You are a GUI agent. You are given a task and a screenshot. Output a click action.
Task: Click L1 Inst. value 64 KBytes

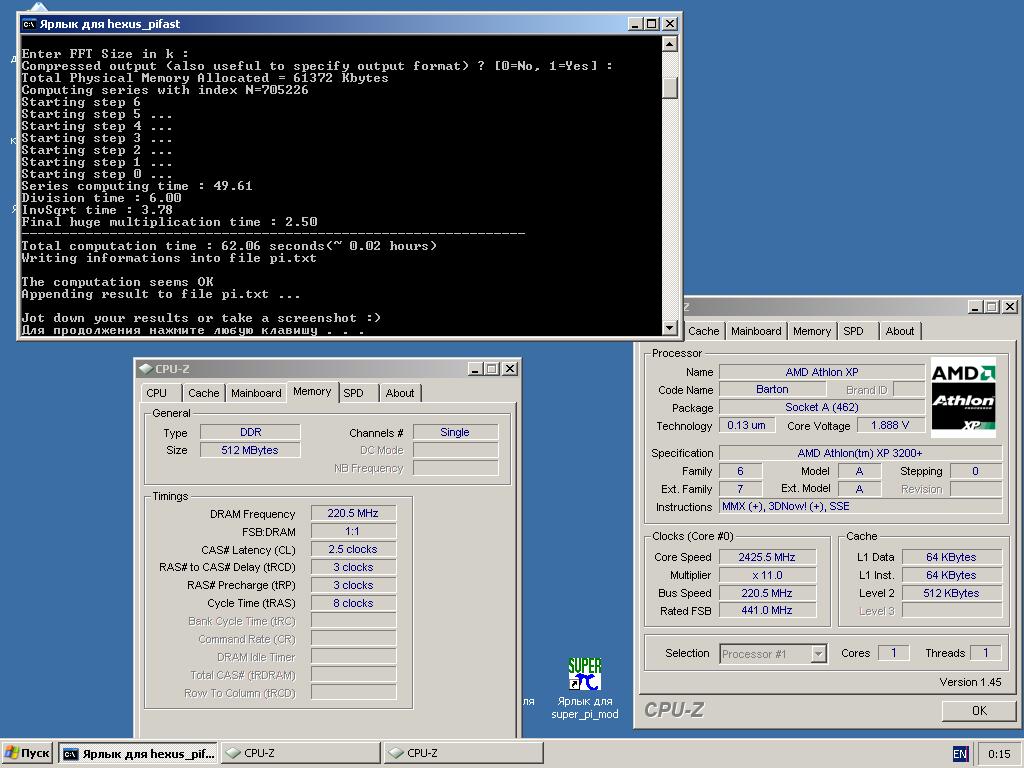tap(952, 575)
